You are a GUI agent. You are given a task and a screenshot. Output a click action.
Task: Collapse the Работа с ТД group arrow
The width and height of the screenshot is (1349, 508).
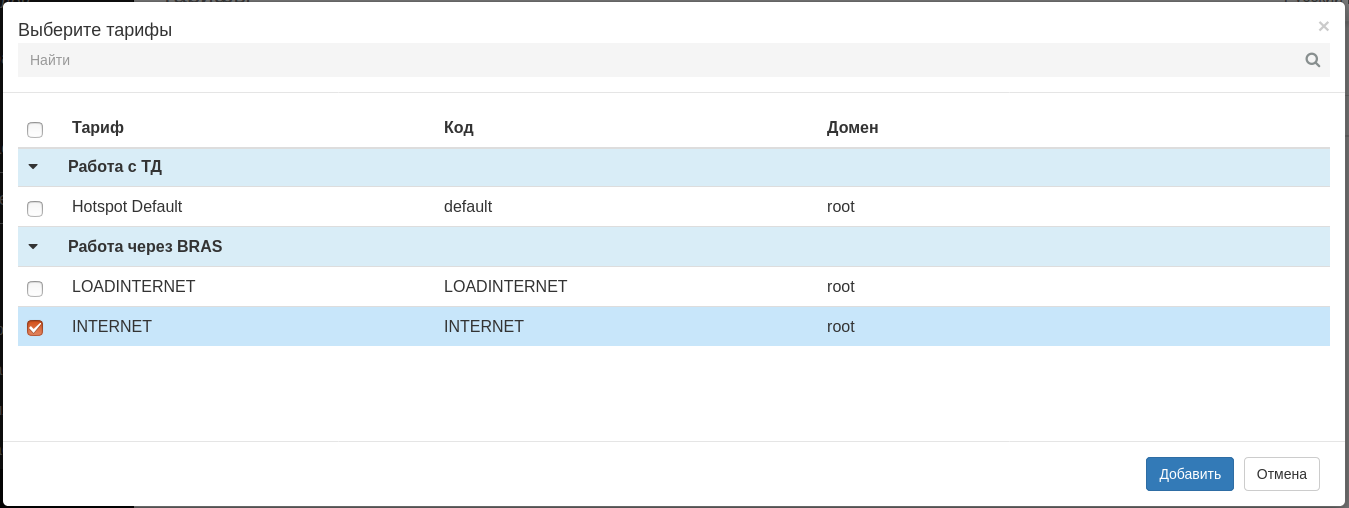click(33, 167)
